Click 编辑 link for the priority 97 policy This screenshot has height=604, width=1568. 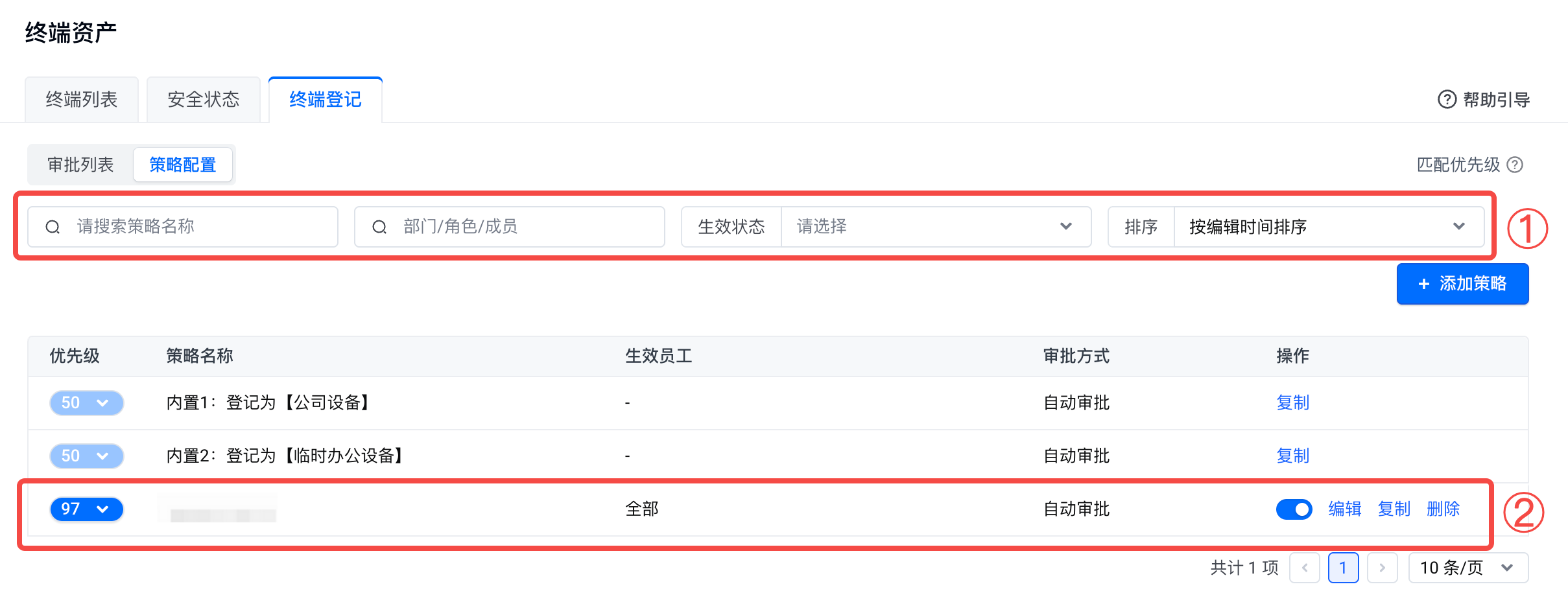1345,509
